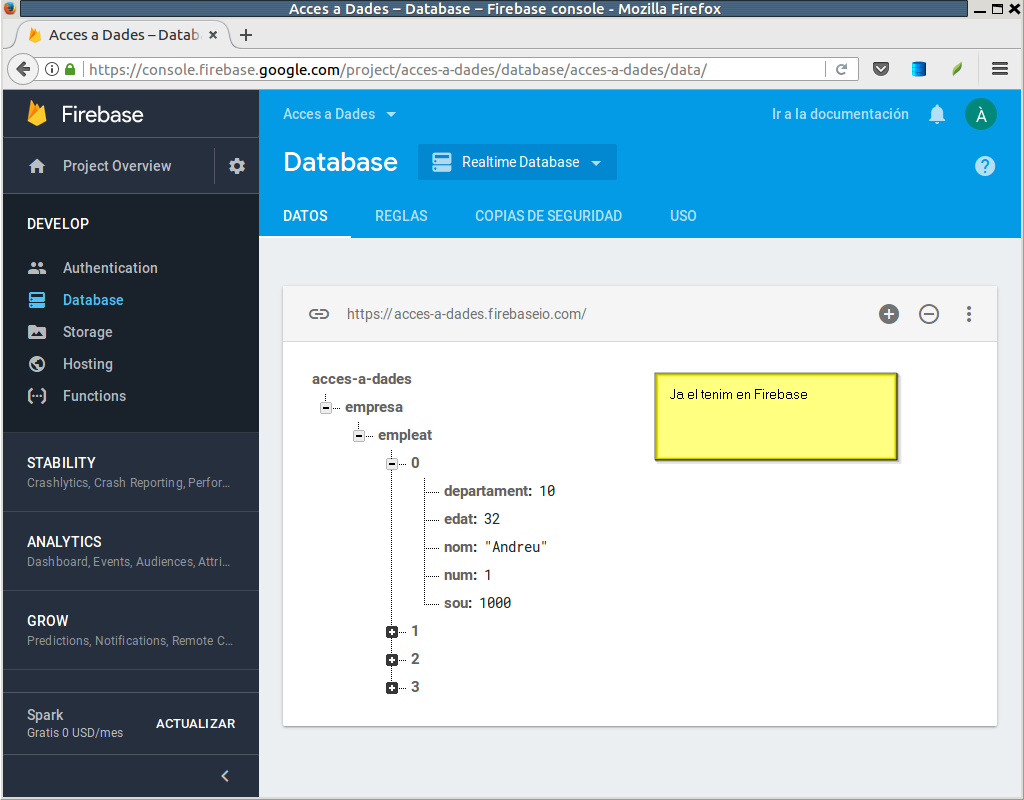
Task: Open the account avatar À
Action: click(981, 114)
